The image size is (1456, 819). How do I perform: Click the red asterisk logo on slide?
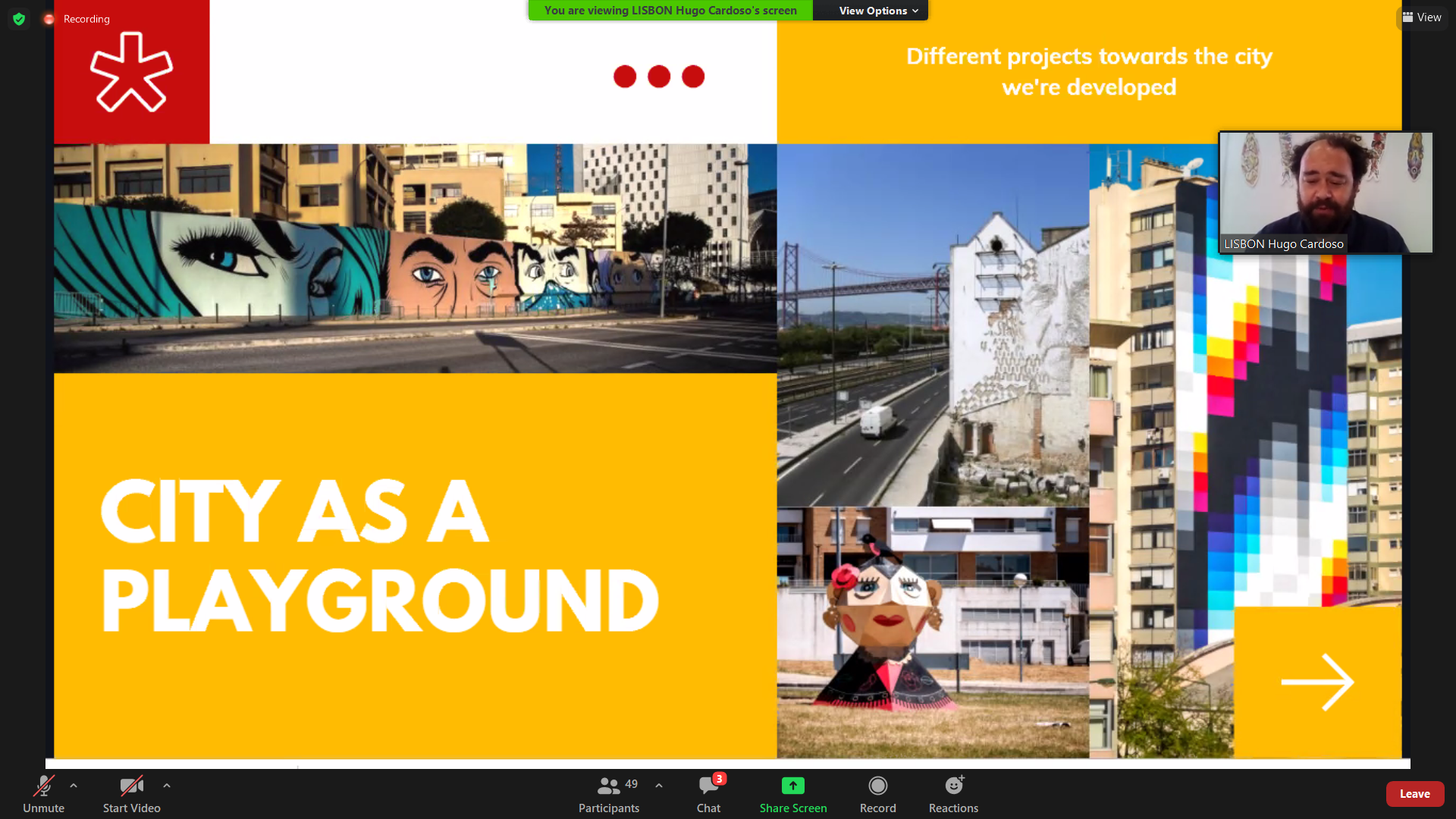(131, 72)
